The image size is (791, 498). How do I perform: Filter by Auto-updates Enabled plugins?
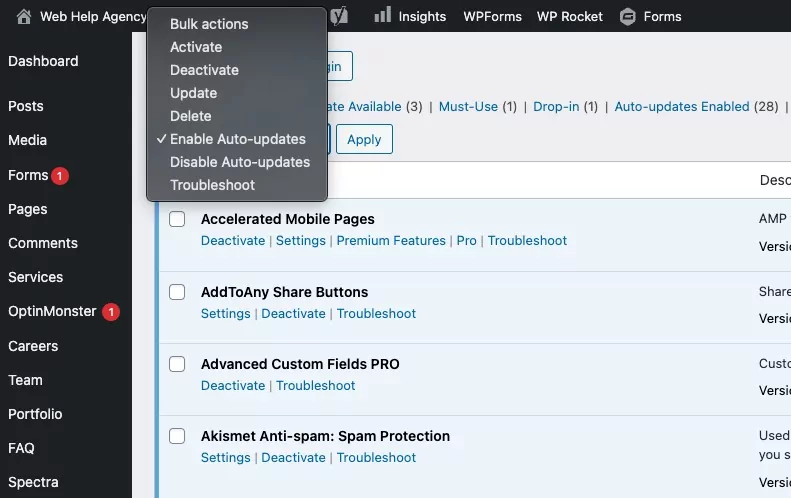682,107
